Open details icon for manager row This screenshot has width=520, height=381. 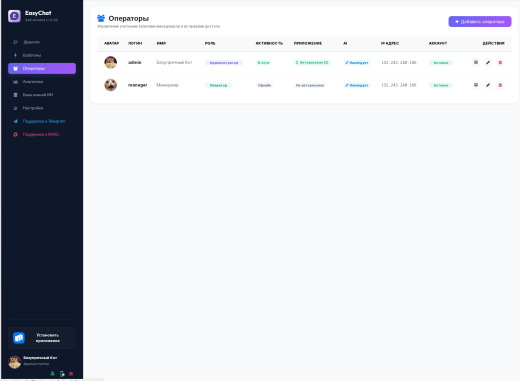(476, 85)
